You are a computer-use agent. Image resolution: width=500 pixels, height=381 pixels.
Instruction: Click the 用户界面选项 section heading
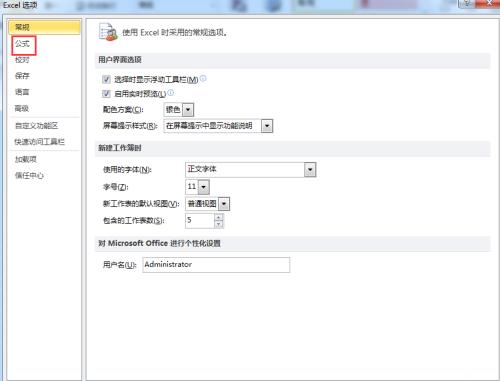tap(120, 60)
